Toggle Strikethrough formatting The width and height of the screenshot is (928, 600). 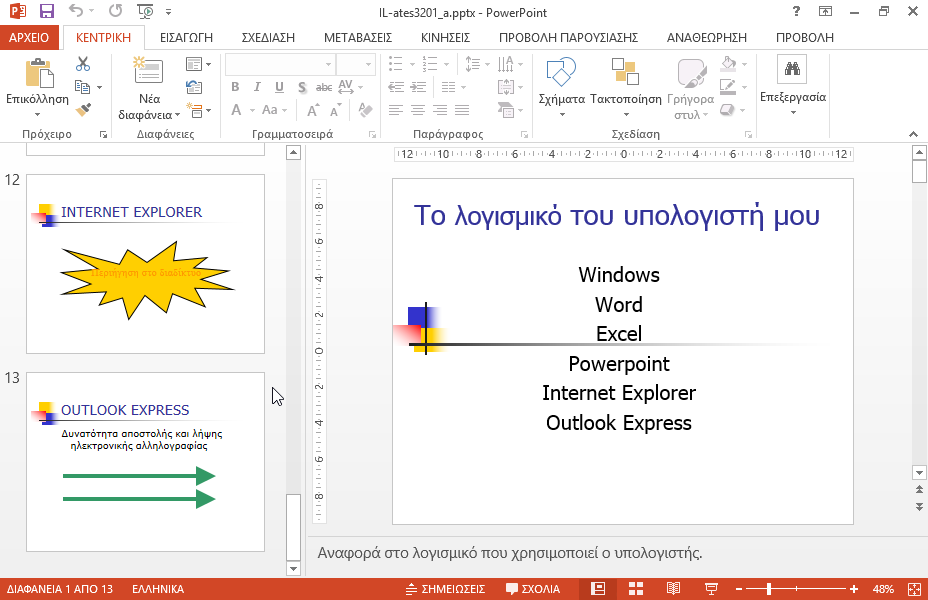coord(324,88)
